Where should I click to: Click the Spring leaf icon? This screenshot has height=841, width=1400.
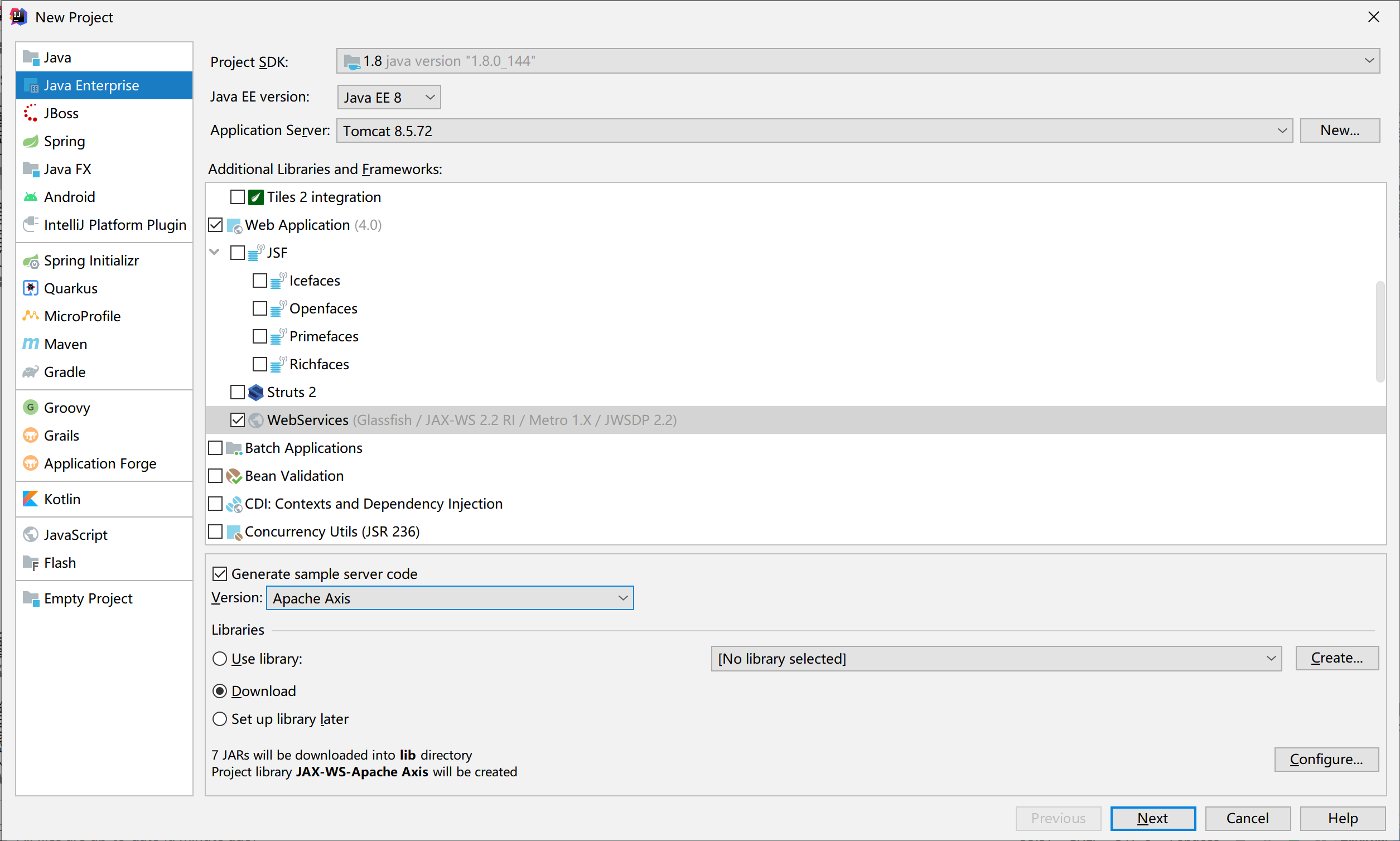[x=31, y=141]
